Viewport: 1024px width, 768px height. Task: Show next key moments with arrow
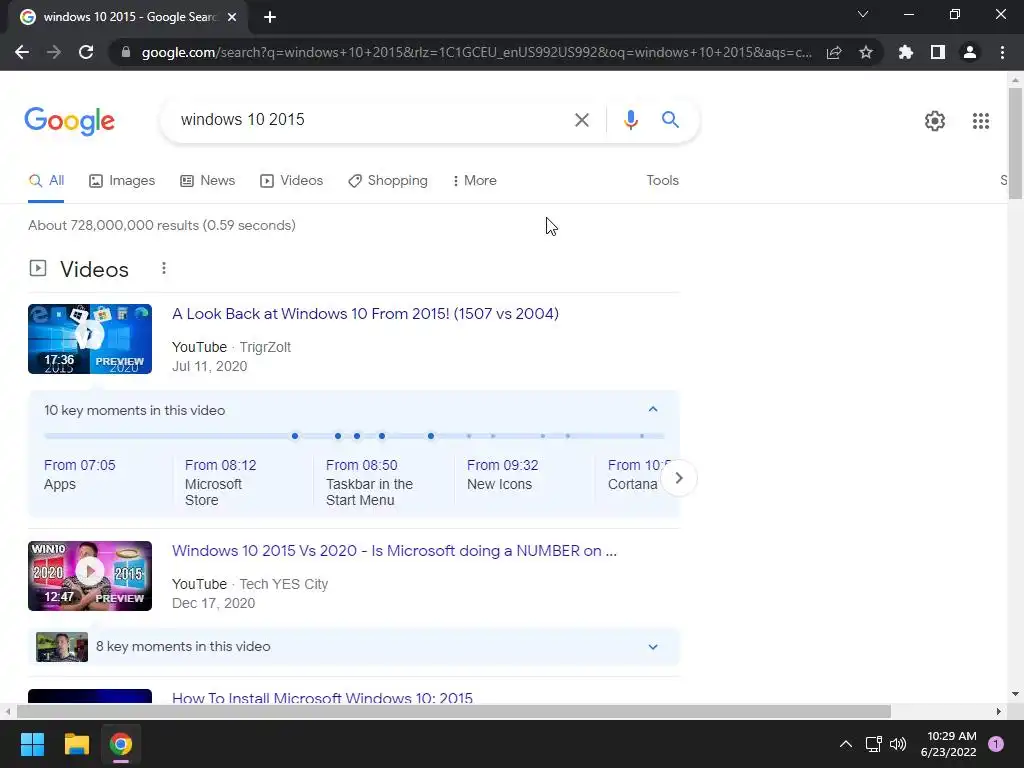point(679,478)
